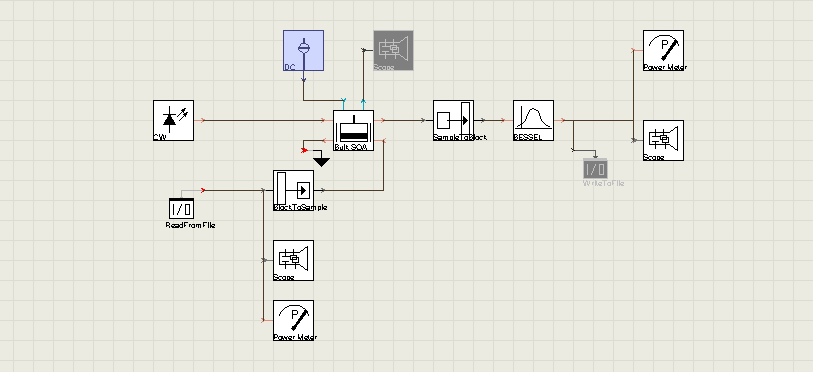This screenshot has height=372, width=813.
Task: Select the BlockToSample converter block
Action: (293, 190)
